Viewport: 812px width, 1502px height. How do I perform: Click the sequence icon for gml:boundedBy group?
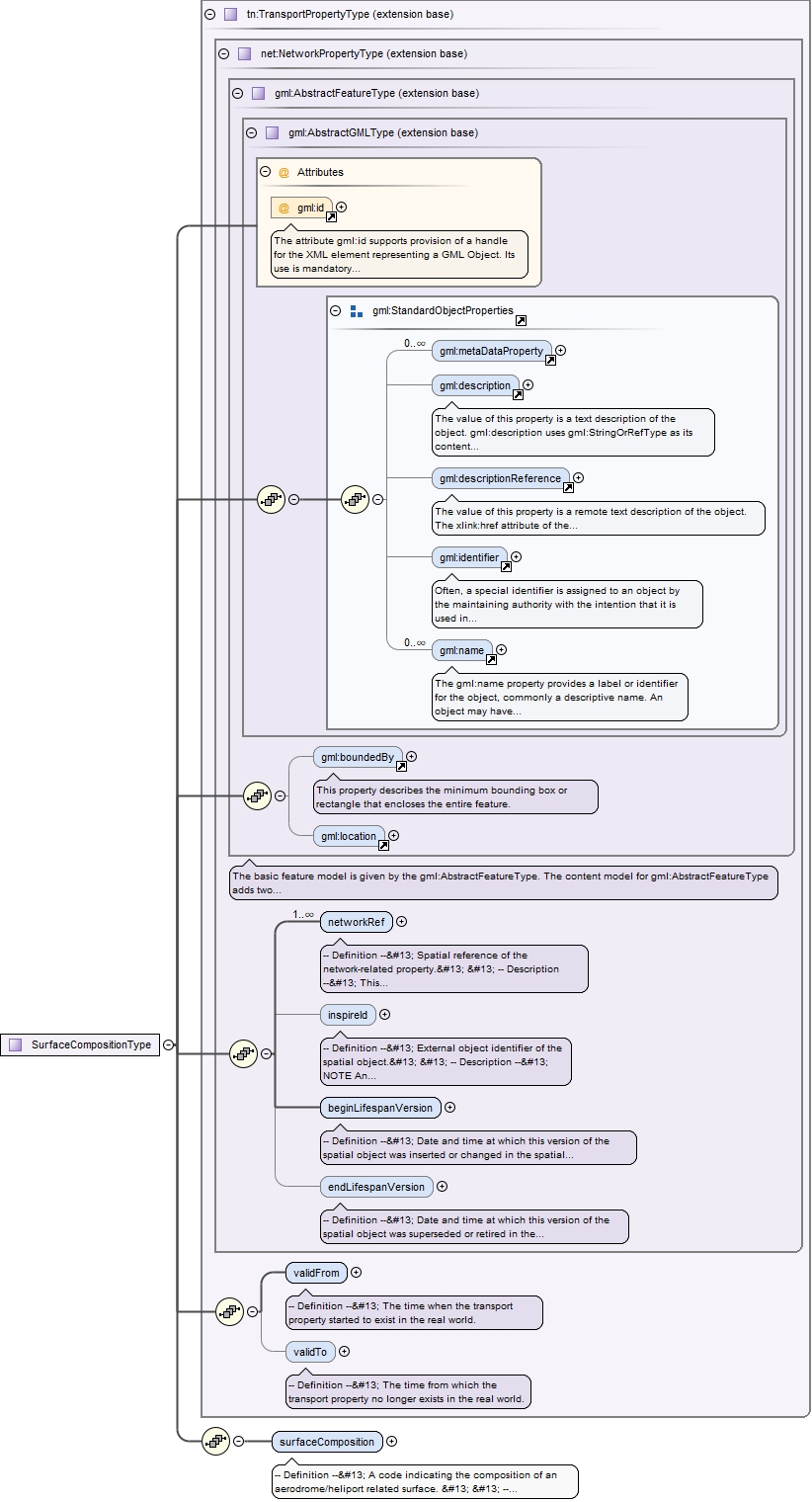(x=257, y=795)
